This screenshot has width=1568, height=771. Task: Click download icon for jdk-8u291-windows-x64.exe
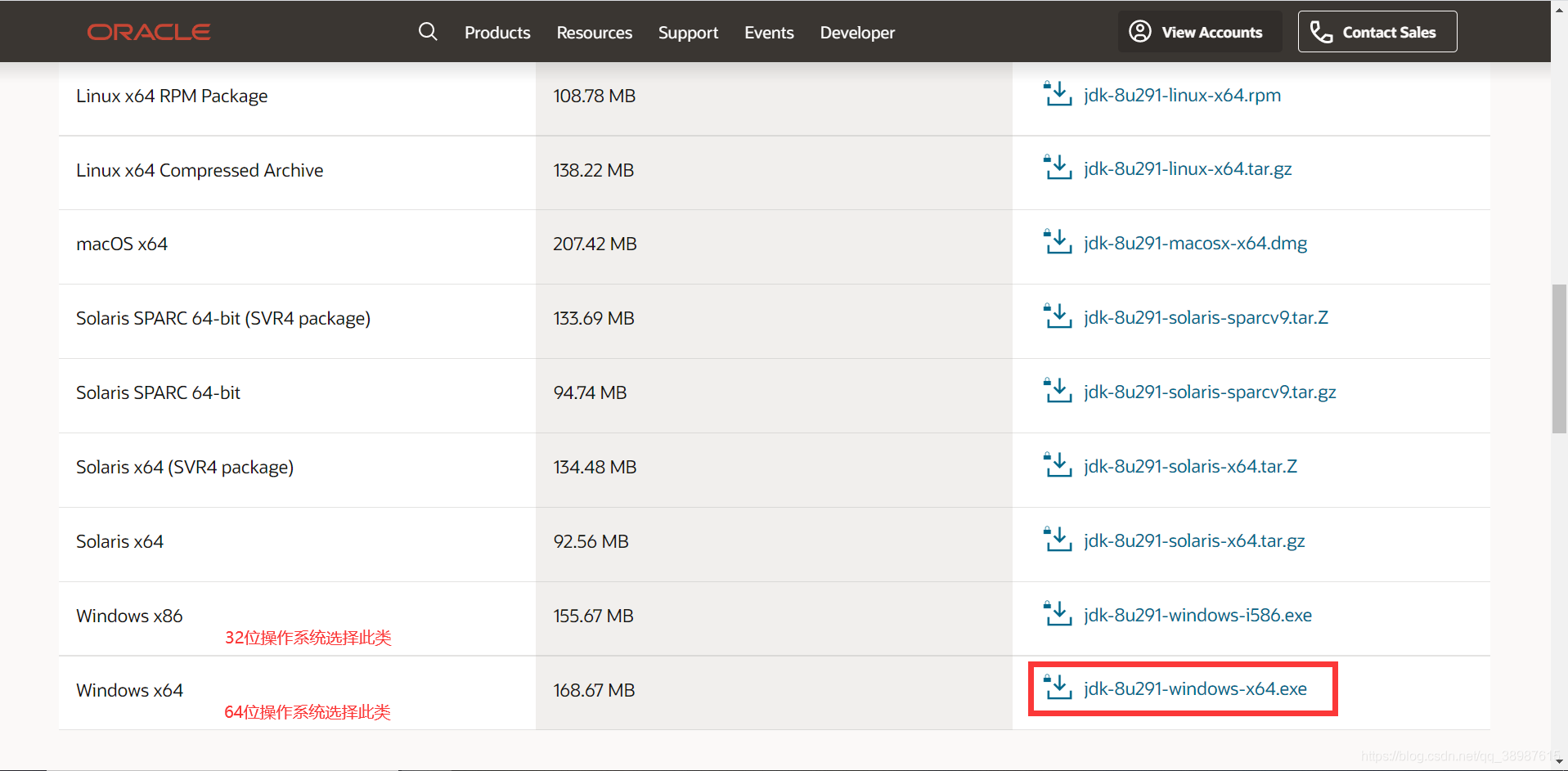point(1058,688)
